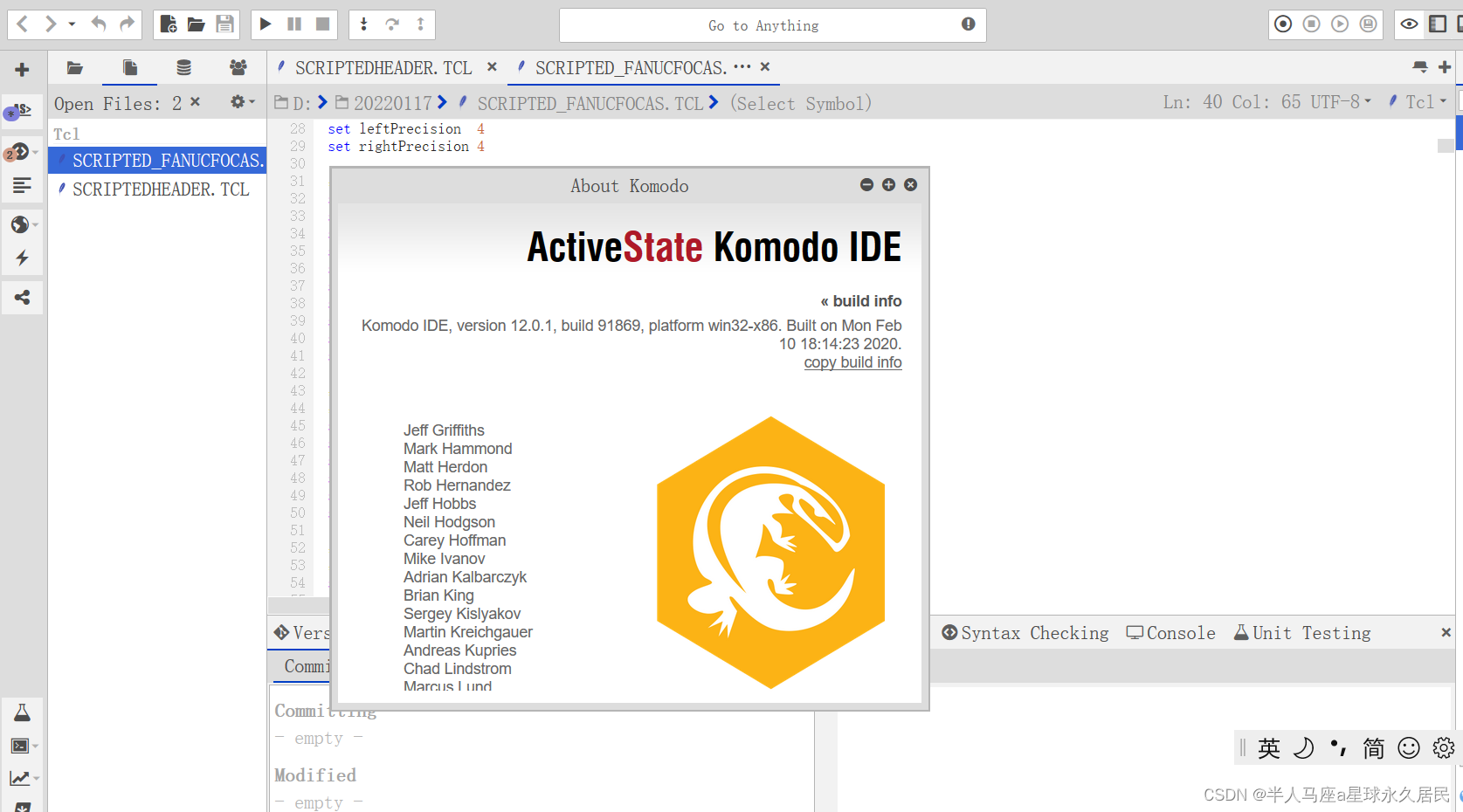Start recording a macro

point(1283,24)
